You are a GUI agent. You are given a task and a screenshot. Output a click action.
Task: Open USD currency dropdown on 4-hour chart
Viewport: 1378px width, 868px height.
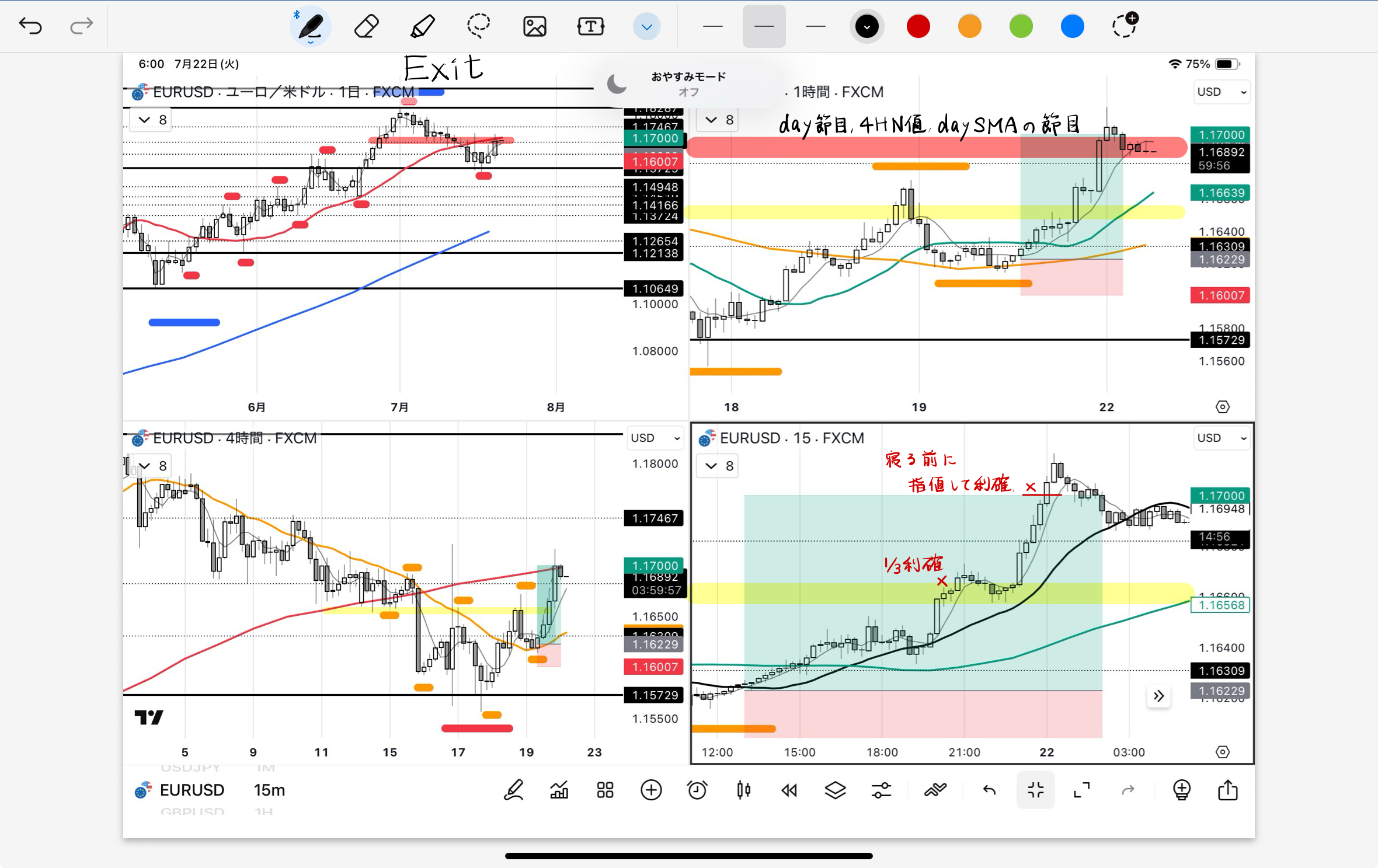(x=656, y=438)
